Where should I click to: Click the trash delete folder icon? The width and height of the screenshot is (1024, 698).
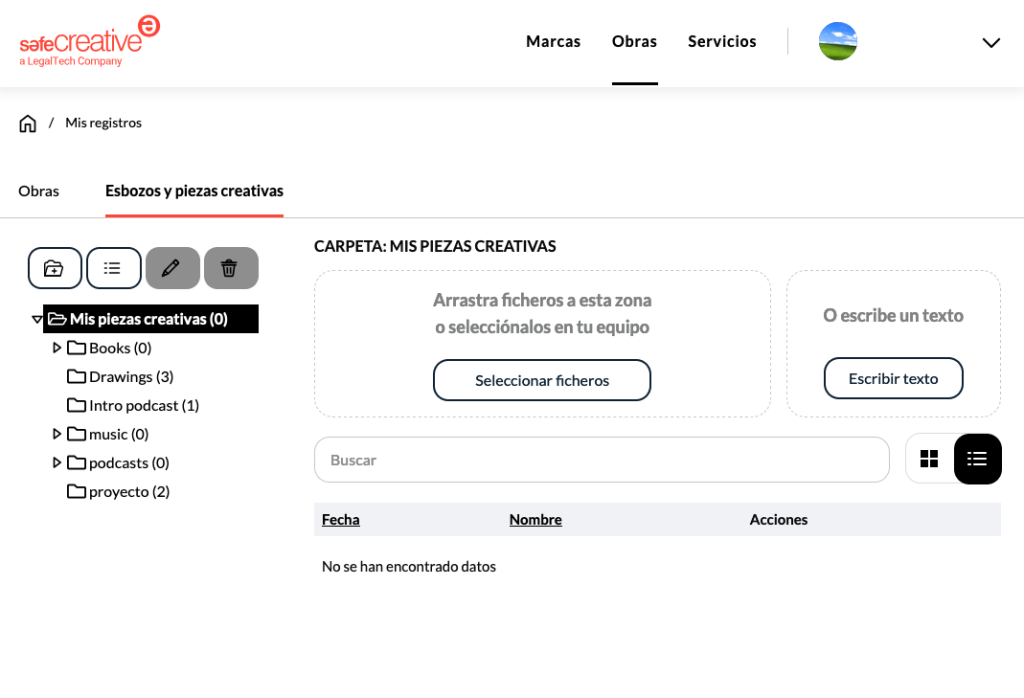tap(230, 268)
